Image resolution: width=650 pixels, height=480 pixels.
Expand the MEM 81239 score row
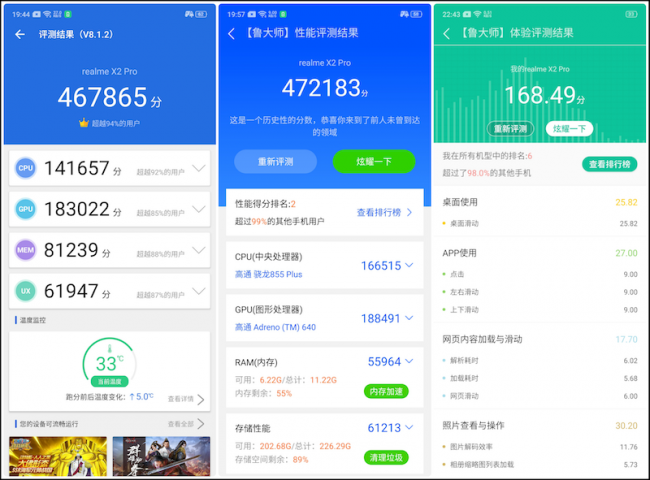click(x=198, y=250)
